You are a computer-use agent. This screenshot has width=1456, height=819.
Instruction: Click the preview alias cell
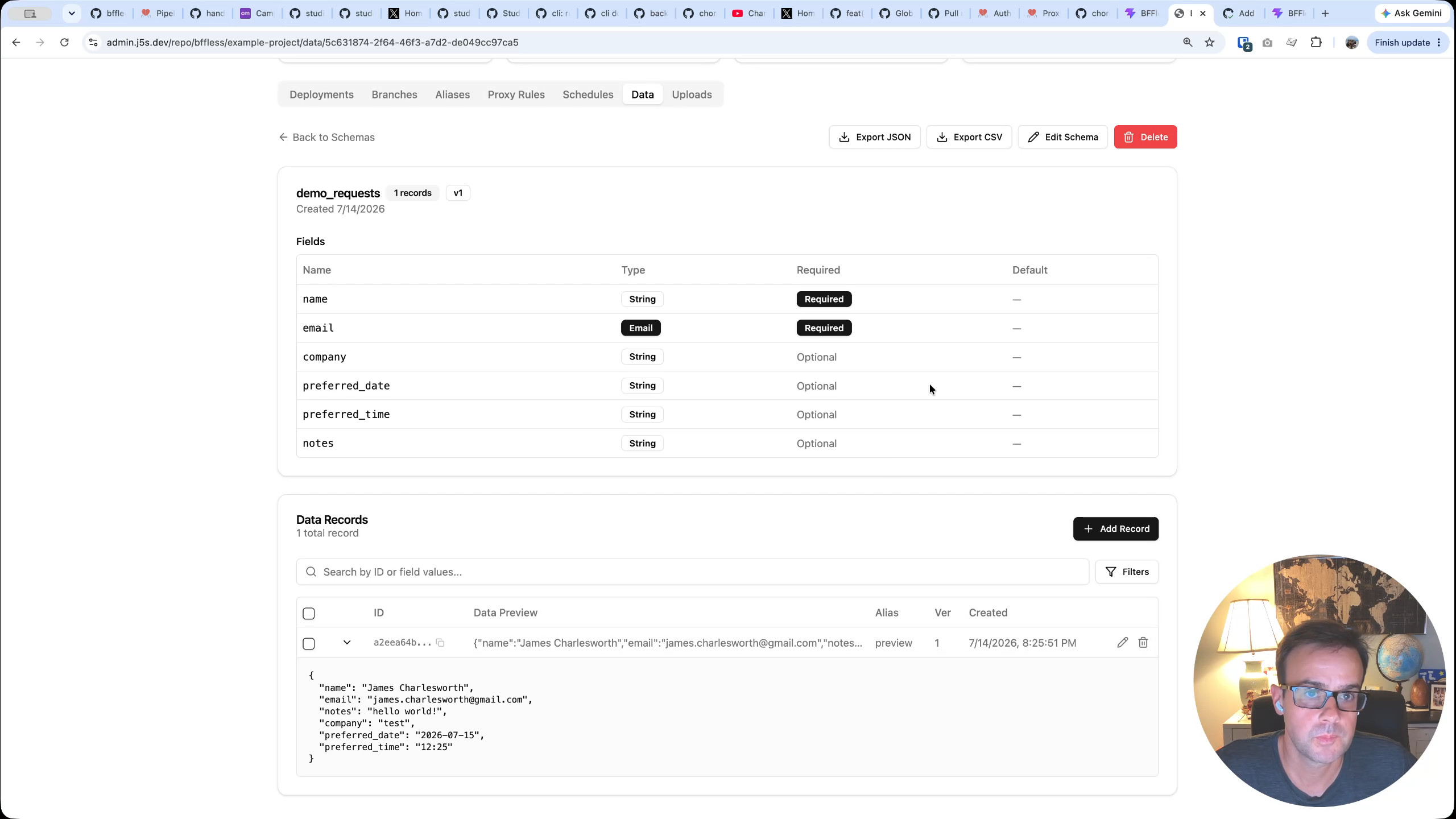tap(894, 643)
